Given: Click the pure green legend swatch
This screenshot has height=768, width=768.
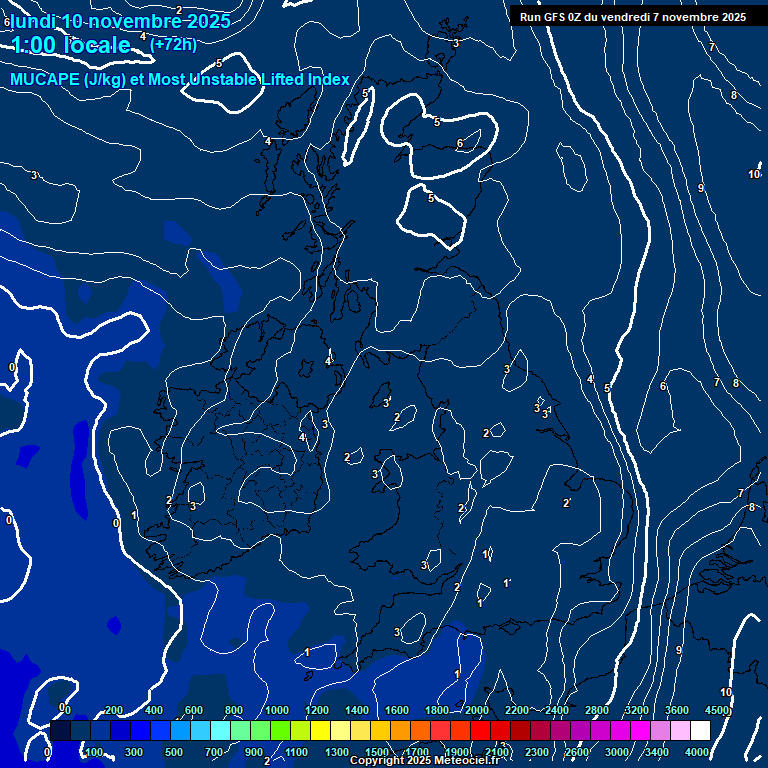Looking at the screenshot, I should tap(280, 730).
